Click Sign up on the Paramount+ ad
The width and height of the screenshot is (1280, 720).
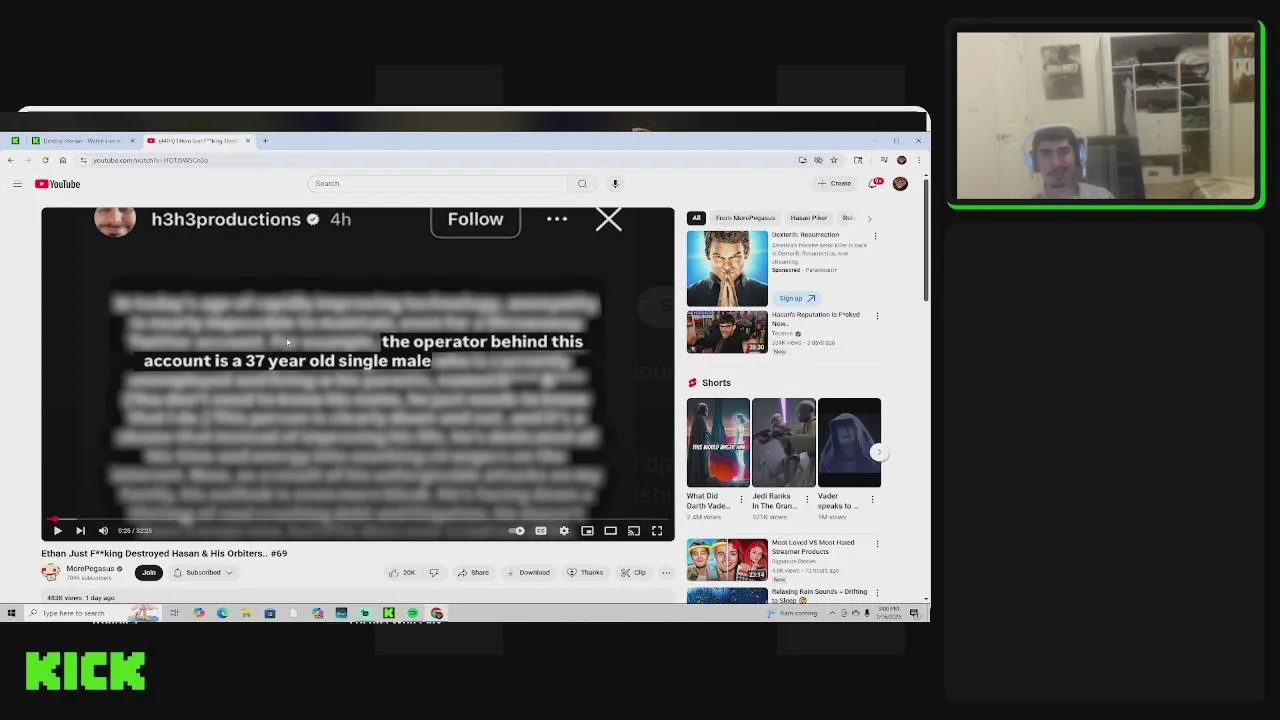797,298
